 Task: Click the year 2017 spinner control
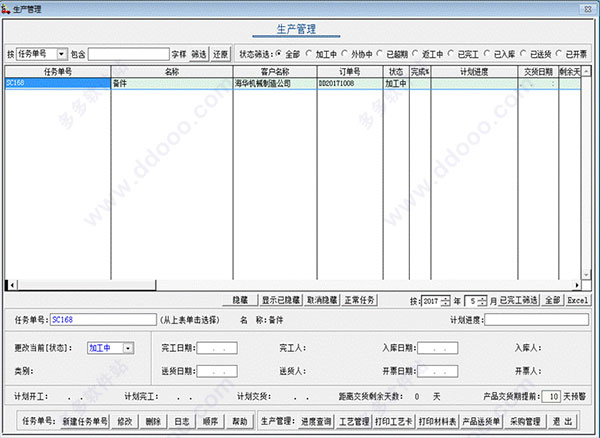445,301
